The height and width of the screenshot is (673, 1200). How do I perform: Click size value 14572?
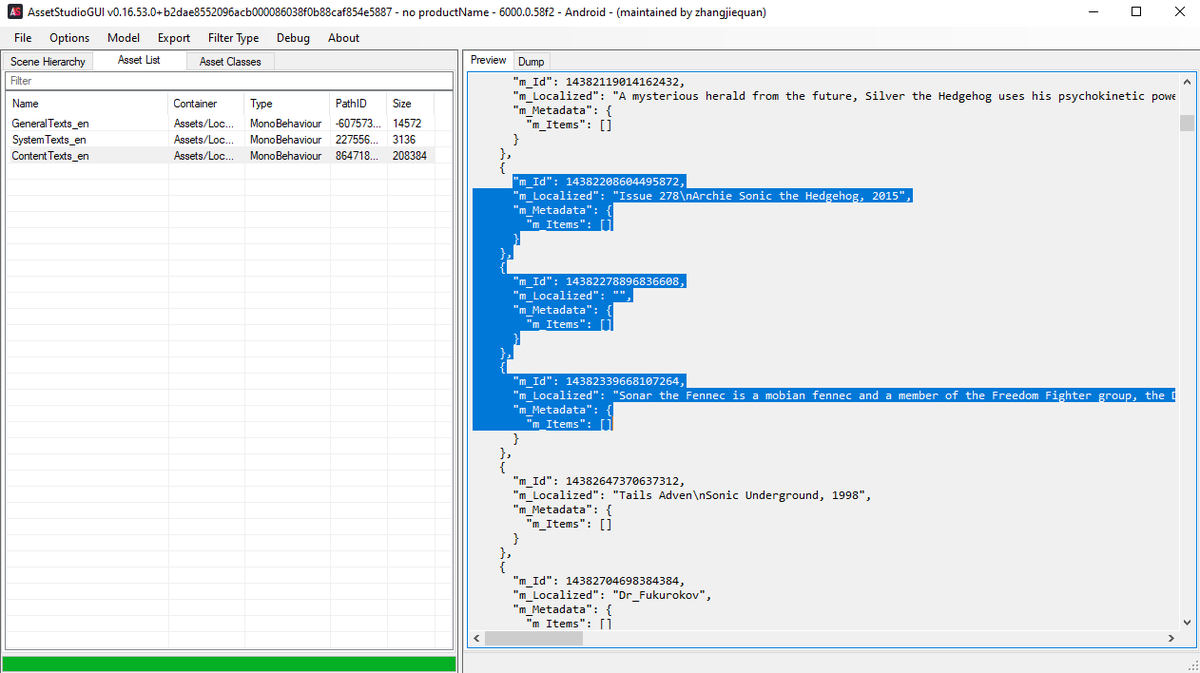coord(408,123)
